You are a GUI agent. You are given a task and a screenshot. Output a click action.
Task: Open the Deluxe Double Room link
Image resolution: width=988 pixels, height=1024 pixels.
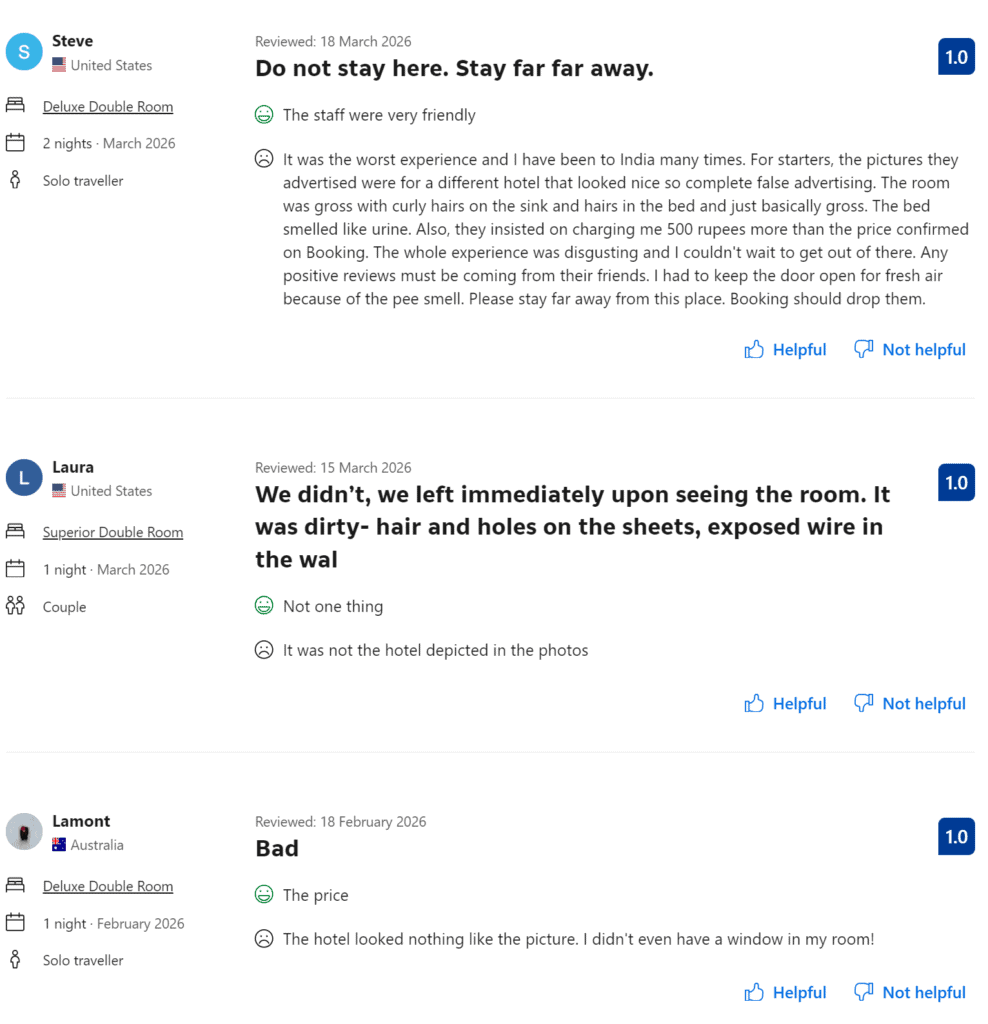108,106
